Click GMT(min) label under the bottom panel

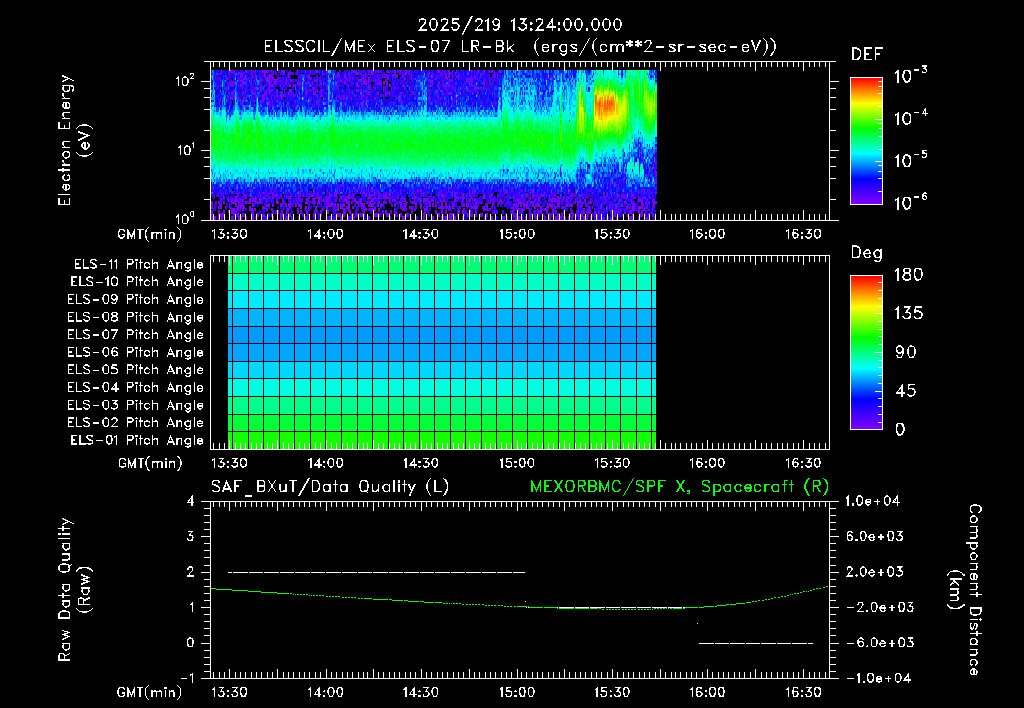(150, 692)
